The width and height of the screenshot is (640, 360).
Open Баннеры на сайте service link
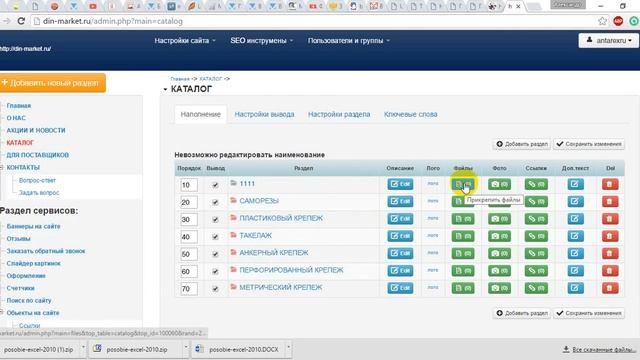coord(33,226)
